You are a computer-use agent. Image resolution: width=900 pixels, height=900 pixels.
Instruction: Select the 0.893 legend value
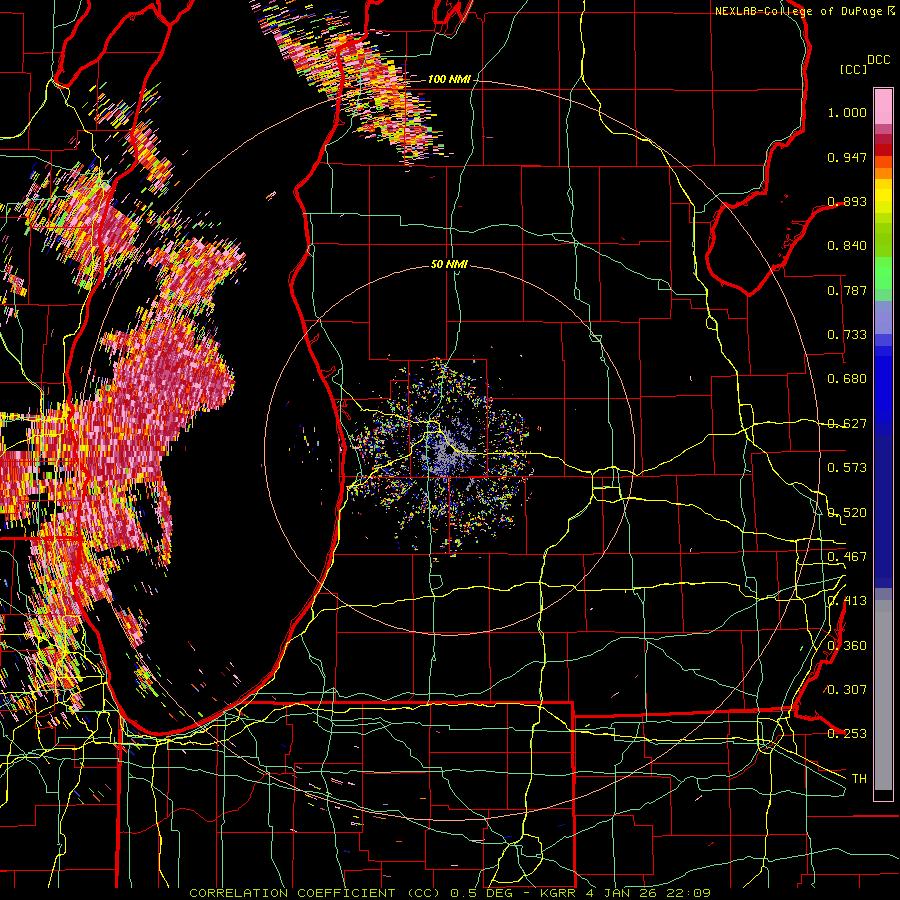[847, 201]
